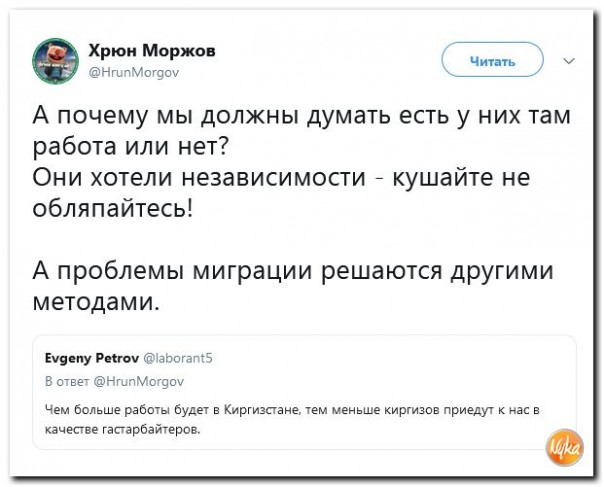The width and height of the screenshot is (604, 487).
Task: Open the Хрюн Моржов display name
Action: (151, 50)
